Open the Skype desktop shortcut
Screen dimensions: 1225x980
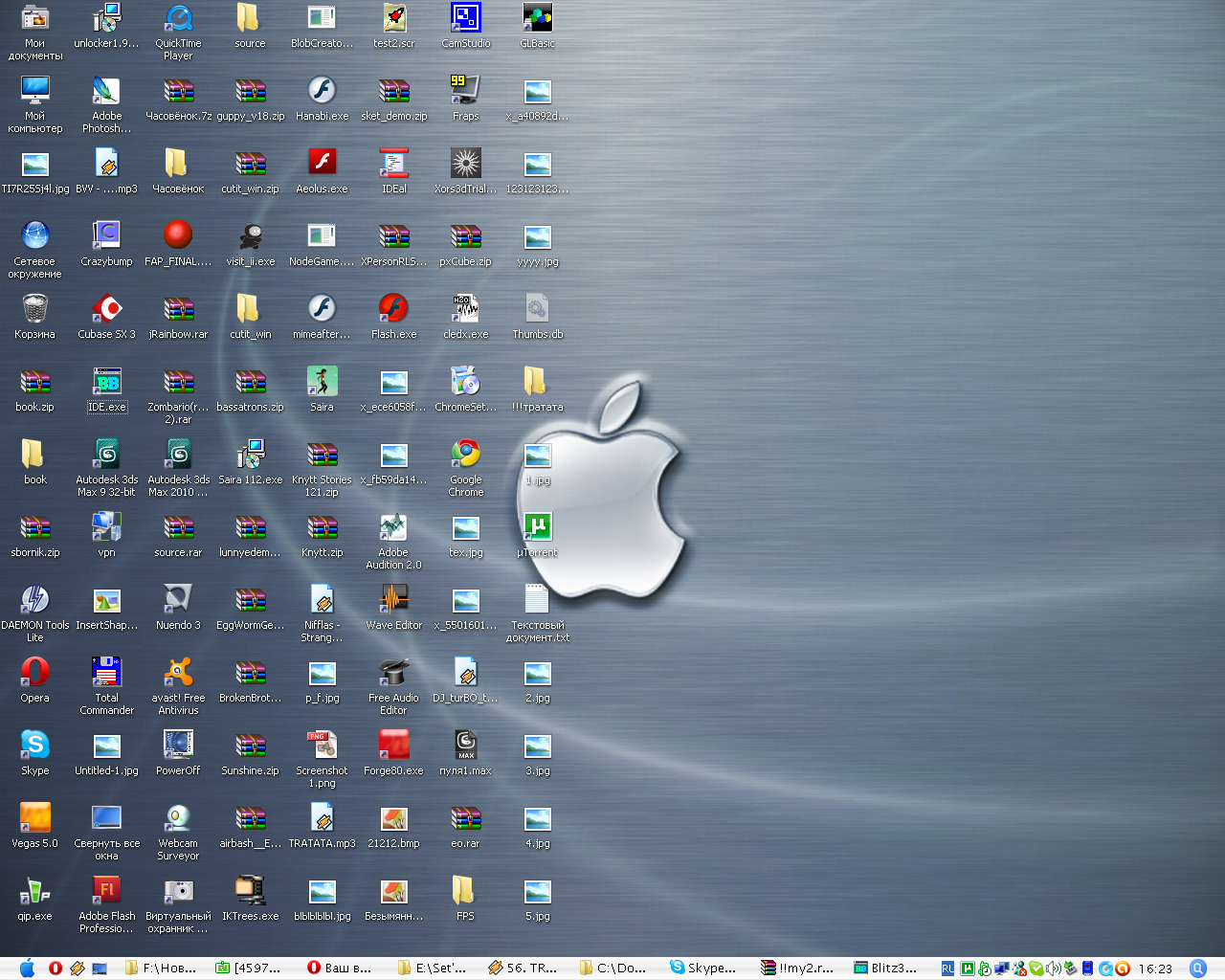point(35,745)
